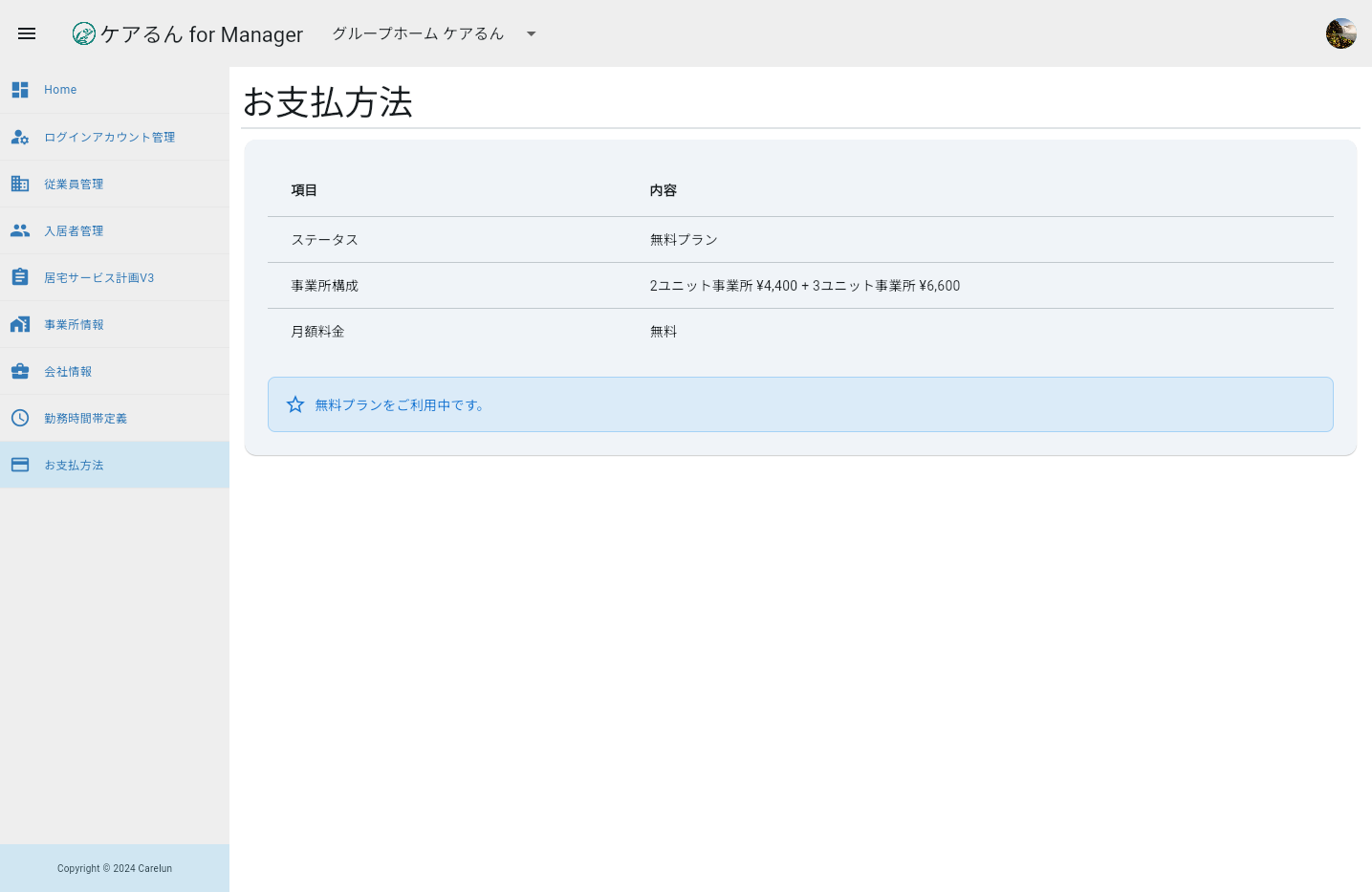Click the 居宅サービス計画V3 document icon
The width and height of the screenshot is (1372, 892).
coord(20,276)
